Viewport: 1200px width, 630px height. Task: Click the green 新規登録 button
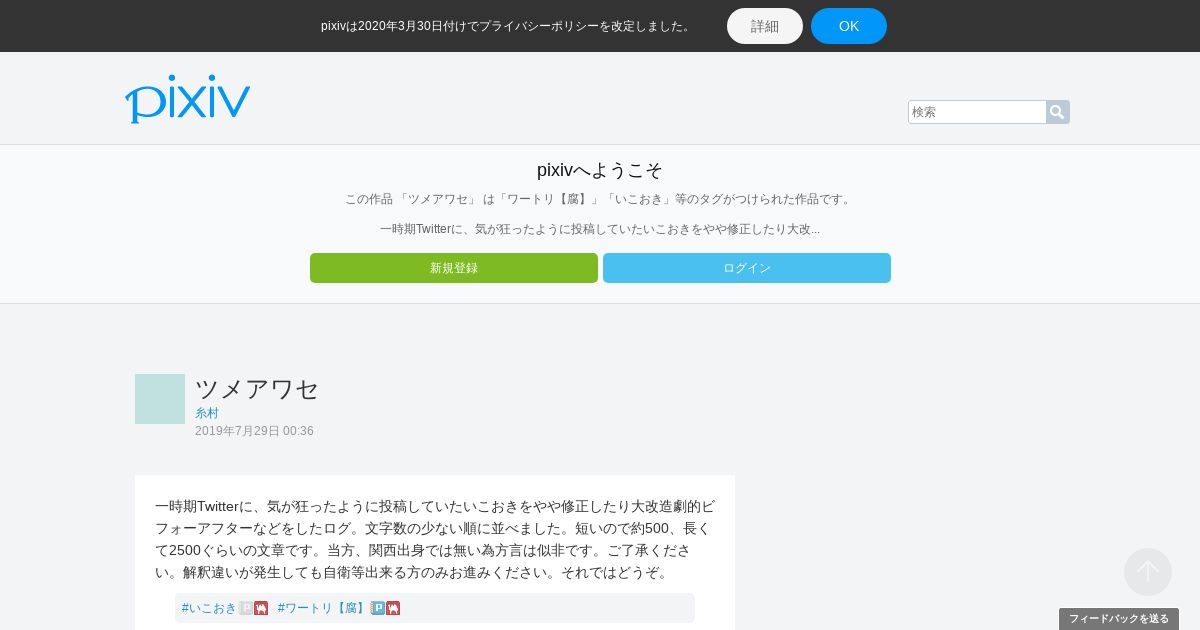click(x=454, y=268)
